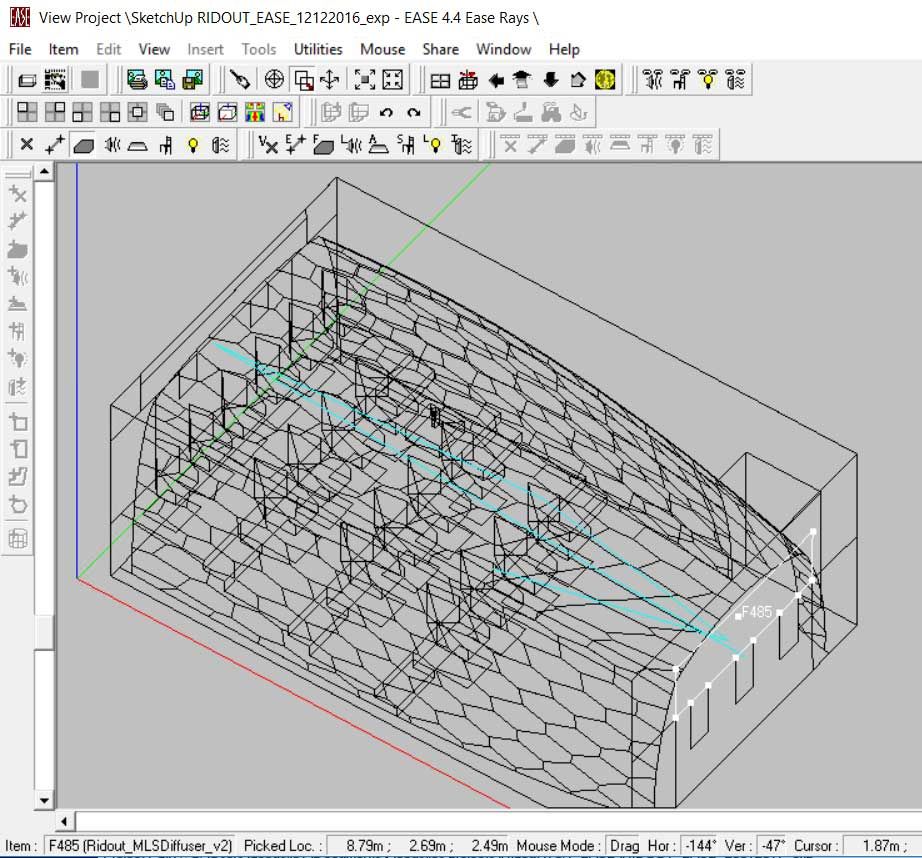
Task: Select the listener seat chair tool
Action: (x=166, y=145)
